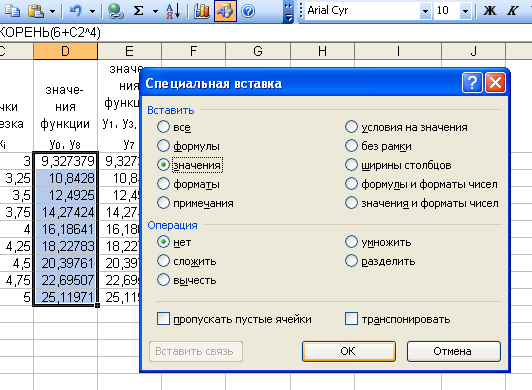Enable 'пропускать пустые ячейки' checkbox

point(163,319)
